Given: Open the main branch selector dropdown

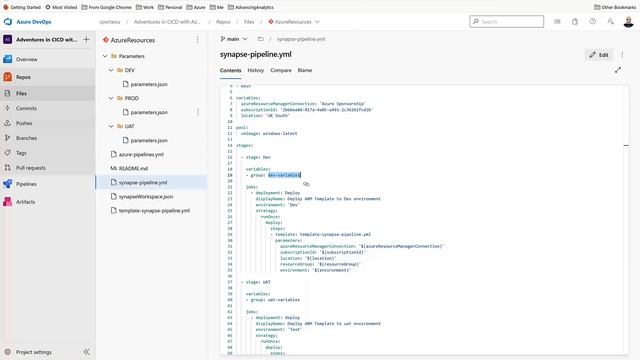Looking at the screenshot, I should [234, 39].
